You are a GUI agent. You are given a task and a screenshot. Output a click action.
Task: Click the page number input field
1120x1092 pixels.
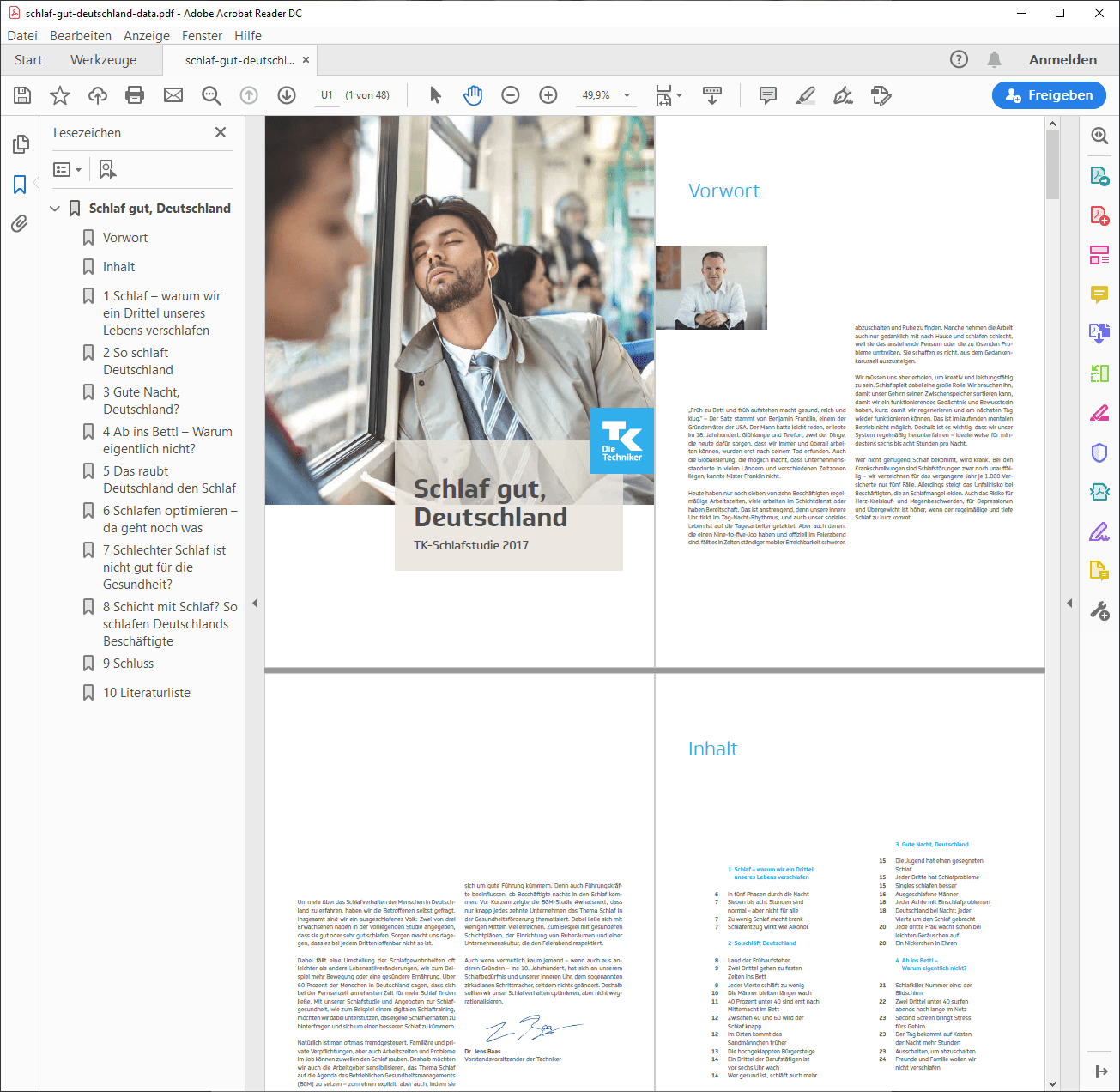click(326, 95)
